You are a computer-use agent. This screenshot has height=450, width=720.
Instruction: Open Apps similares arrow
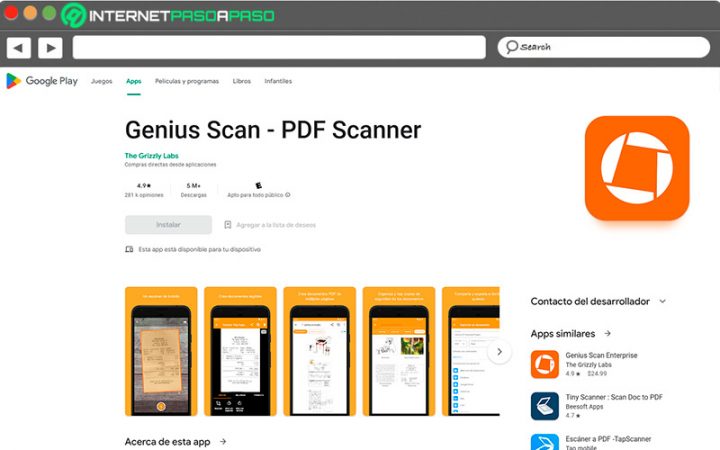[608, 333]
